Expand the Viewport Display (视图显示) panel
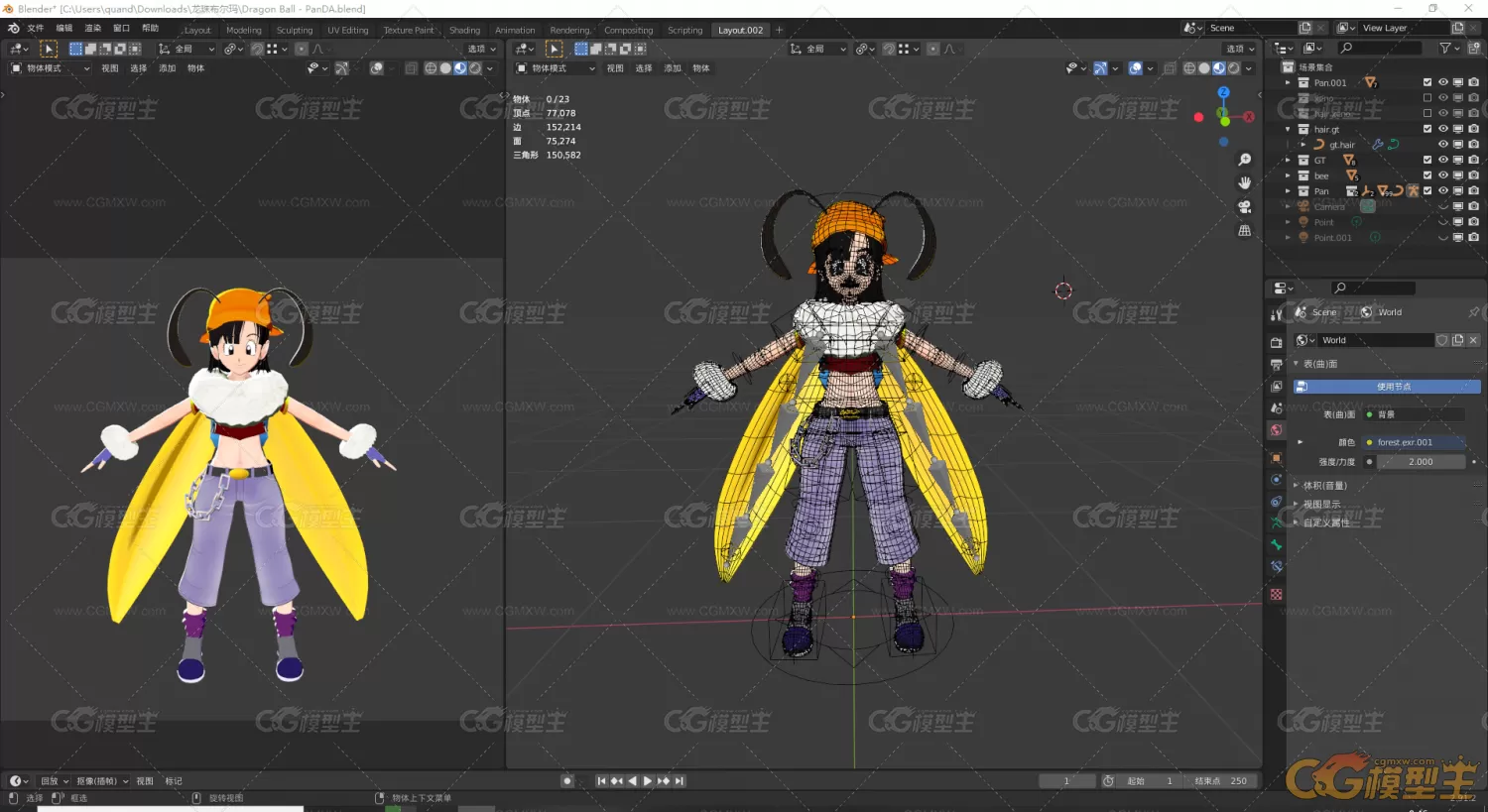This screenshot has width=1488, height=812. pyautogui.click(x=1321, y=505)
